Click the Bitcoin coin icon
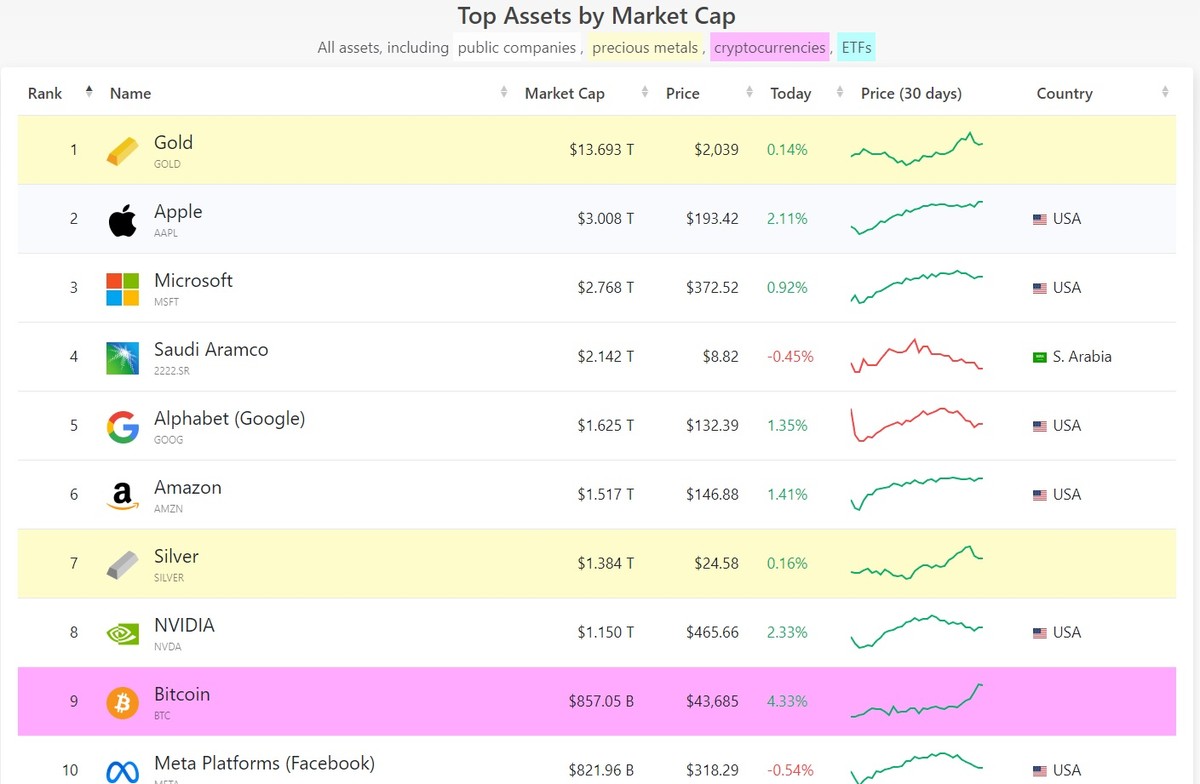Viewport: 1200px width, 784px height. [x=121, y=701]
